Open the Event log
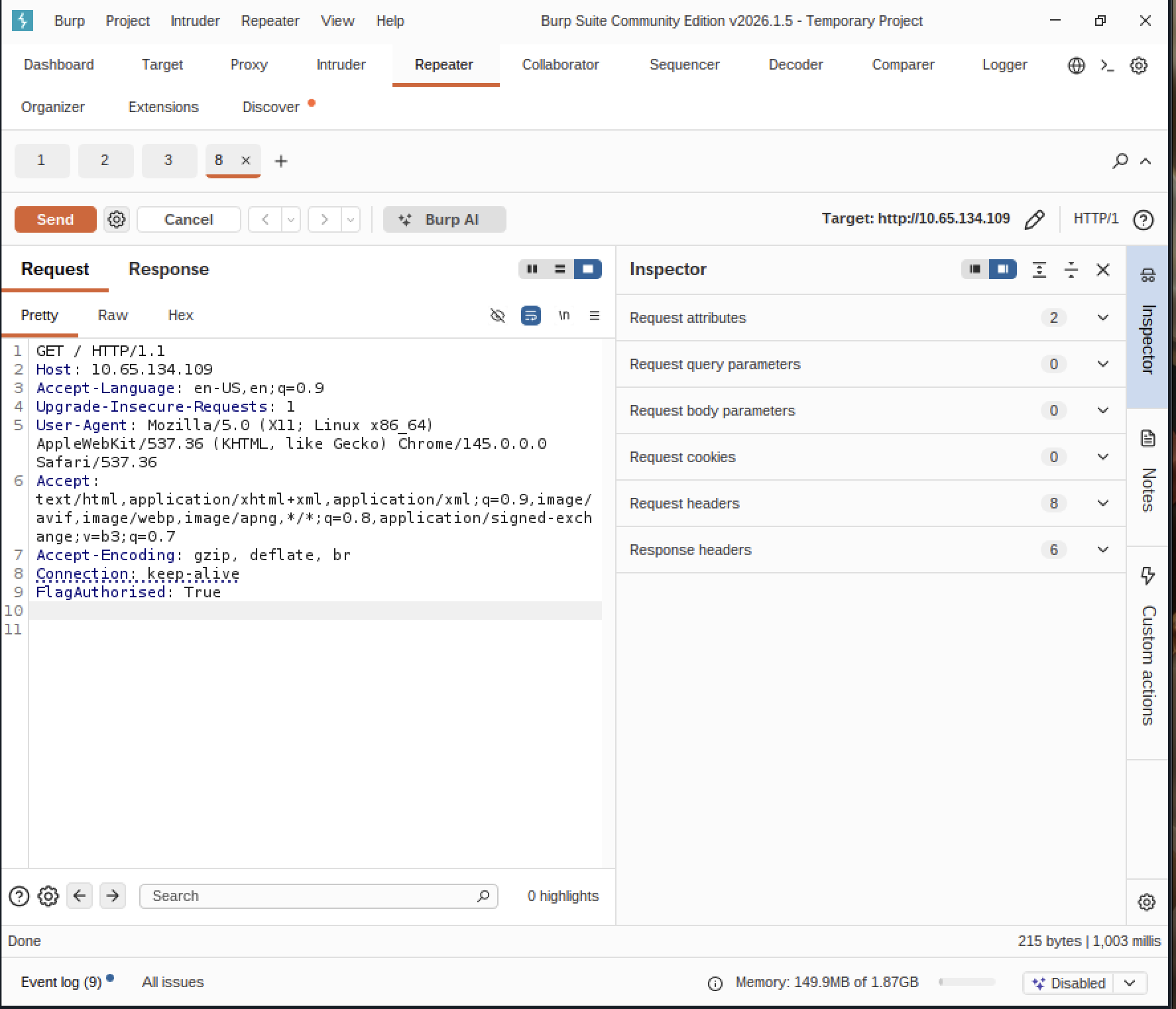This screenshot has height=1009, width=1176. coord(62,982)
